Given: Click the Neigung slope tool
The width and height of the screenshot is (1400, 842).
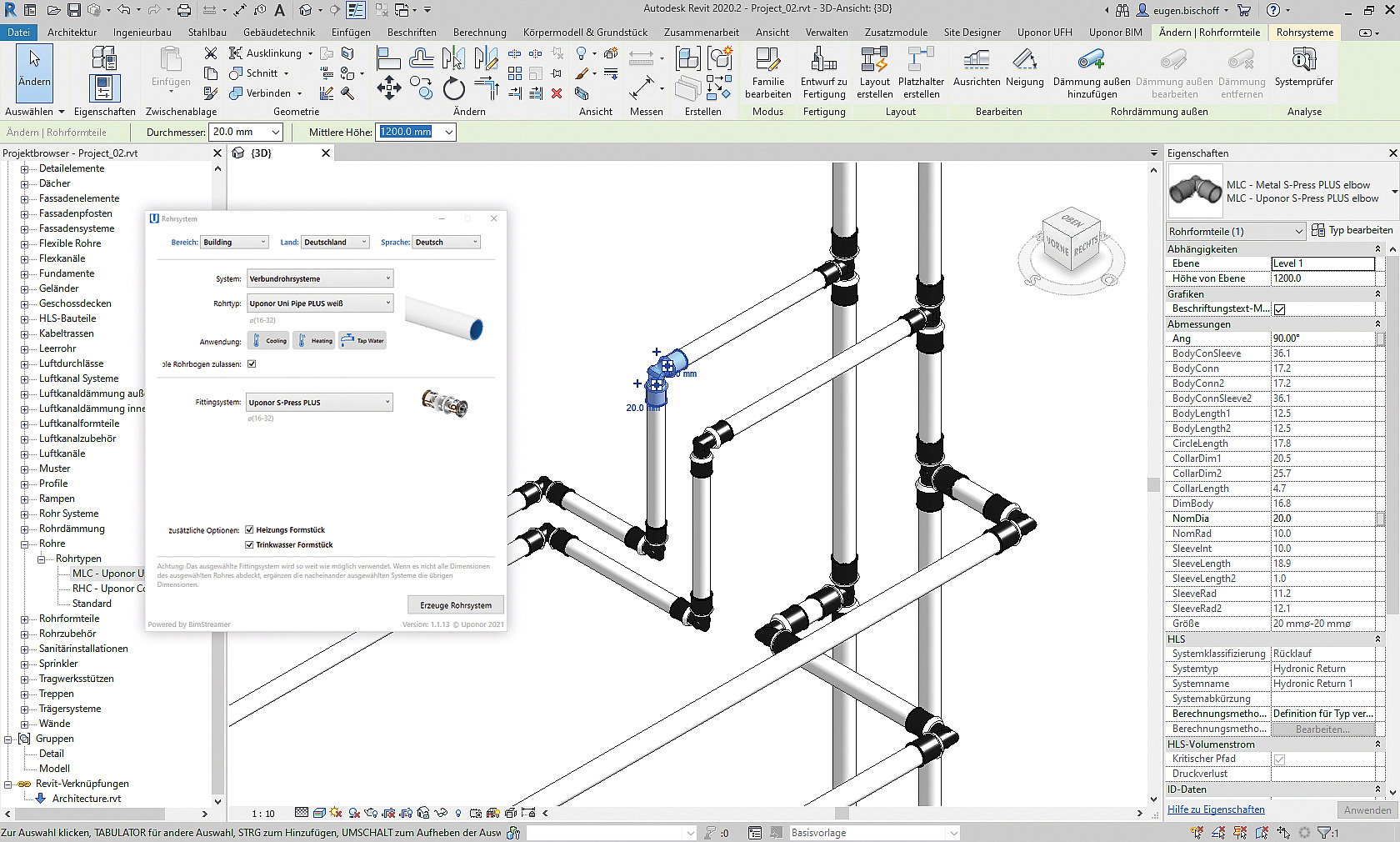Looking at the screenshot, I should (x=1025, y=68).
